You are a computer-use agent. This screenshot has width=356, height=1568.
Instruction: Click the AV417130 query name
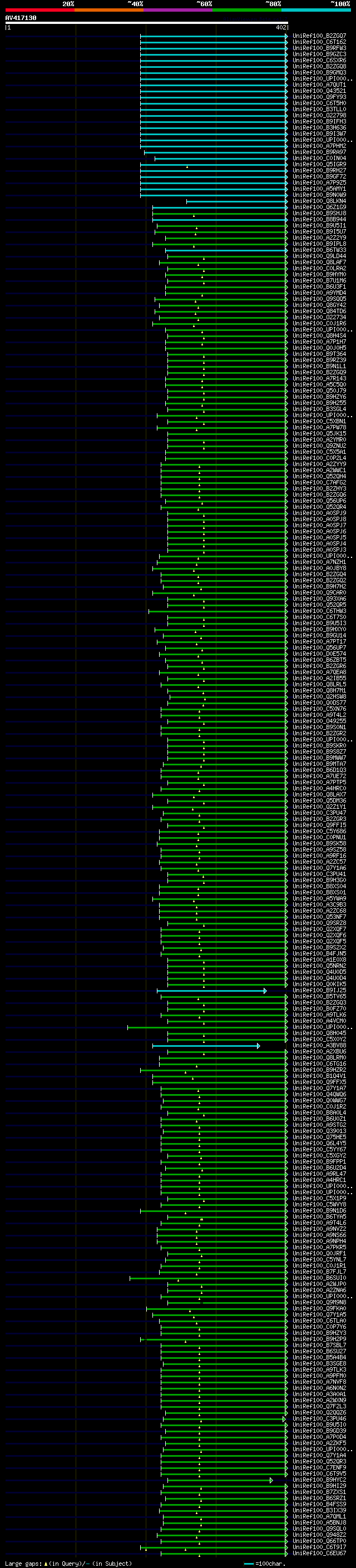click(x=21, y=18)
